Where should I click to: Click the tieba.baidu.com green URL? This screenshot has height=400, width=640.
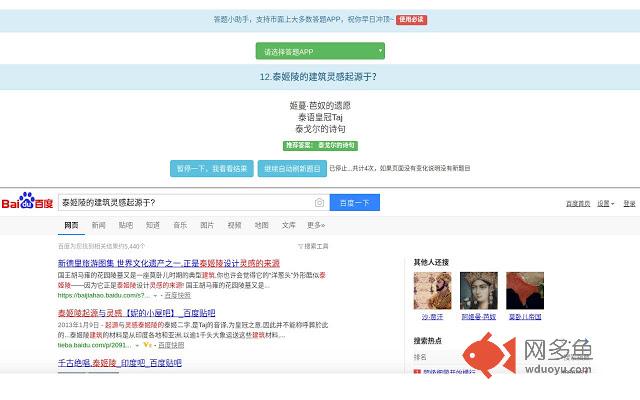[x=94, y=345]
